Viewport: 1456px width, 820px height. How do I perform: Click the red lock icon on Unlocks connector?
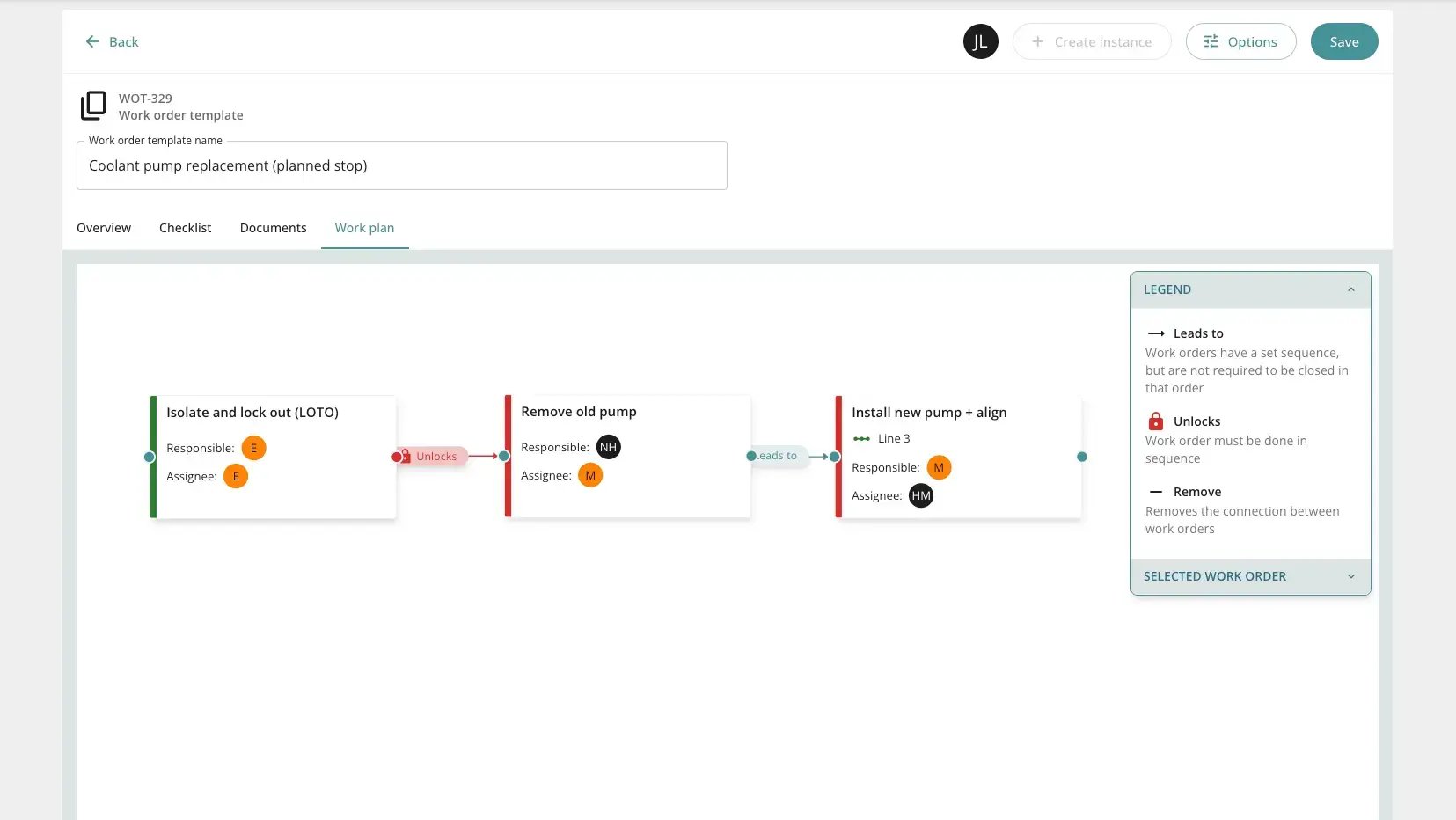pos(406,456)
